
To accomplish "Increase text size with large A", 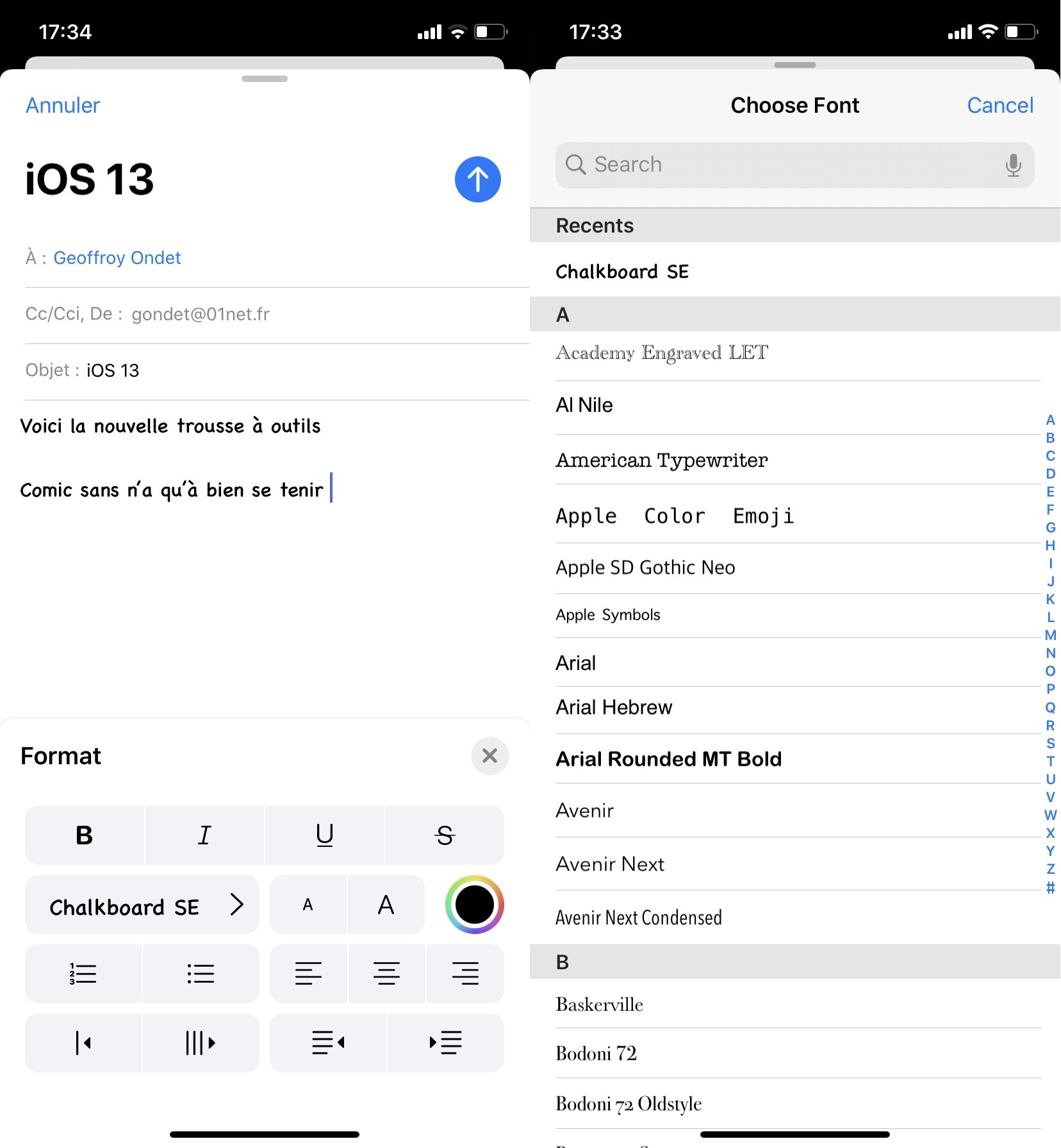I will pos(386,905).
